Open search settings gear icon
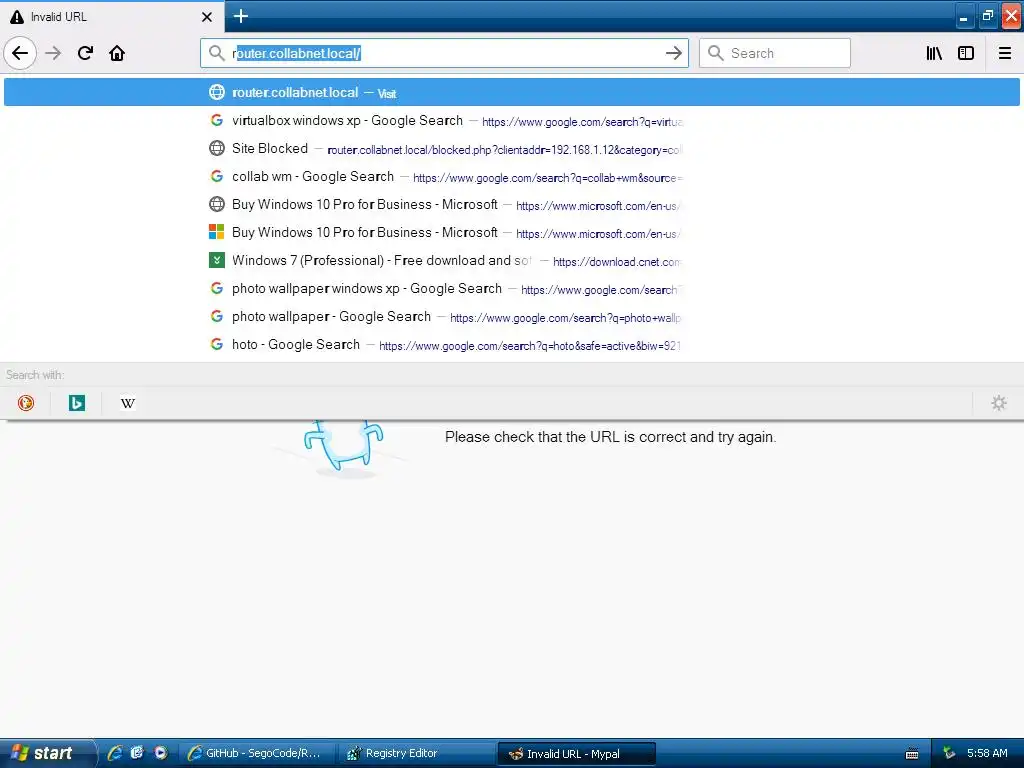The image size is (1024, 768). click(x=999, y=403)
